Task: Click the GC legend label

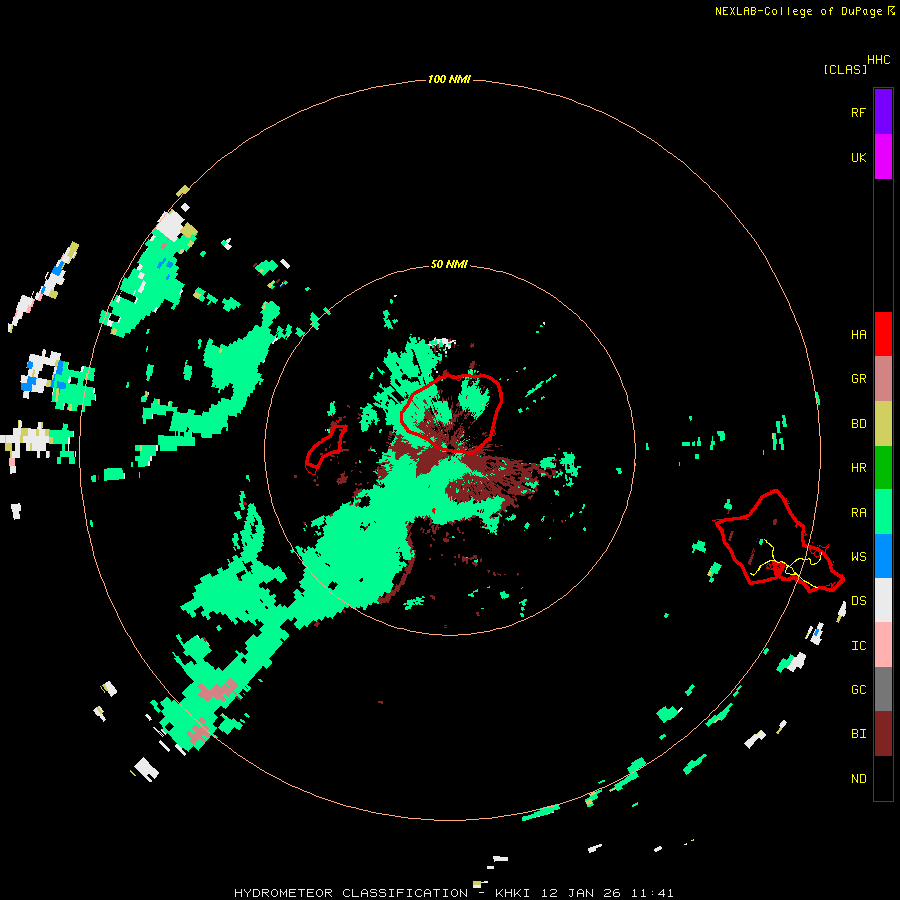Action: (x=858, y=689)
